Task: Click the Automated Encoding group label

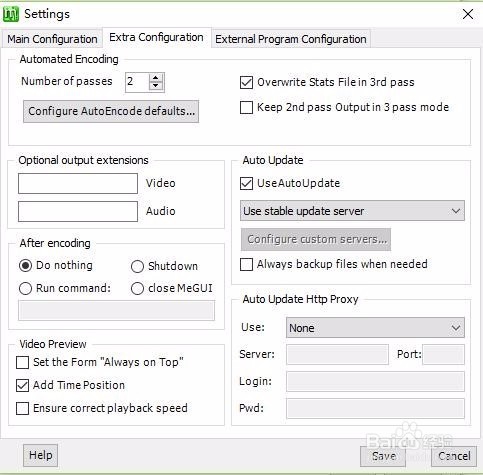Action: [69, 59]
